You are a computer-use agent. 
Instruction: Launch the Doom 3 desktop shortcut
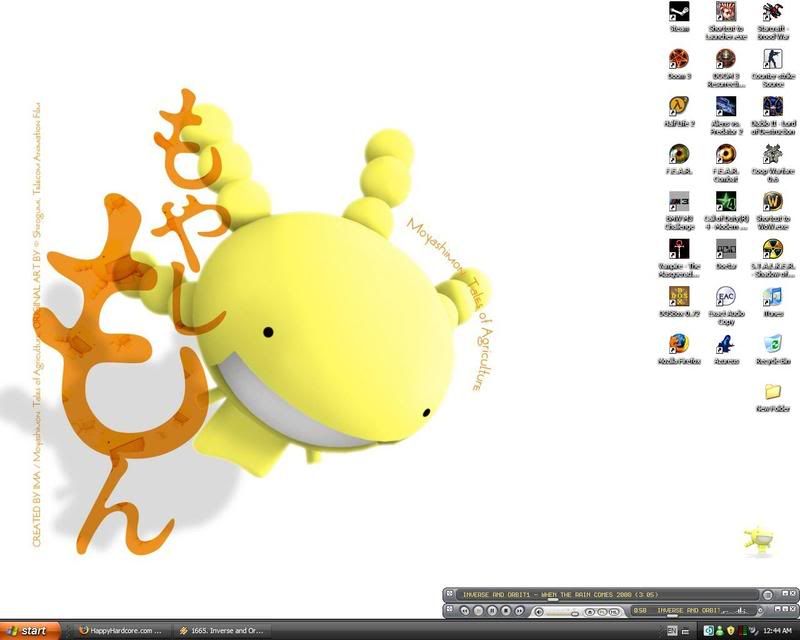coord(679,60)
